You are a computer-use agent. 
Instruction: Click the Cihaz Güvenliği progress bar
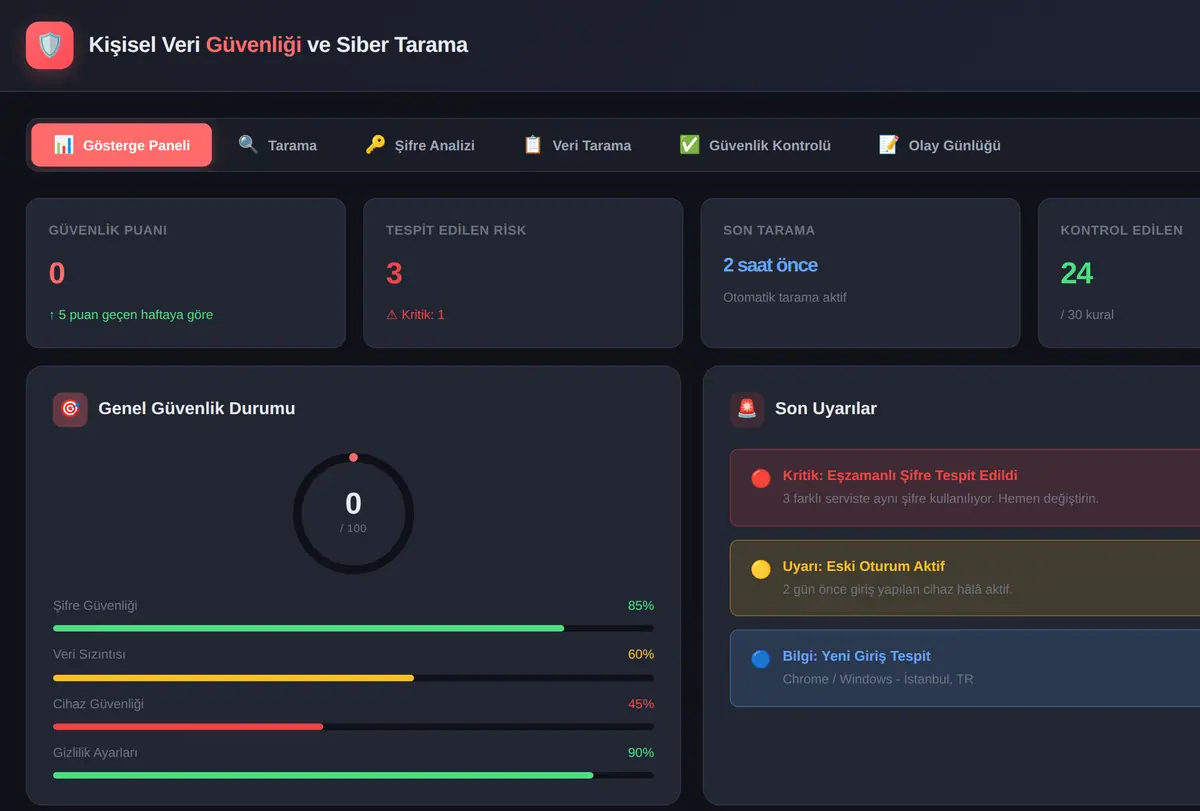click(353, 726)
